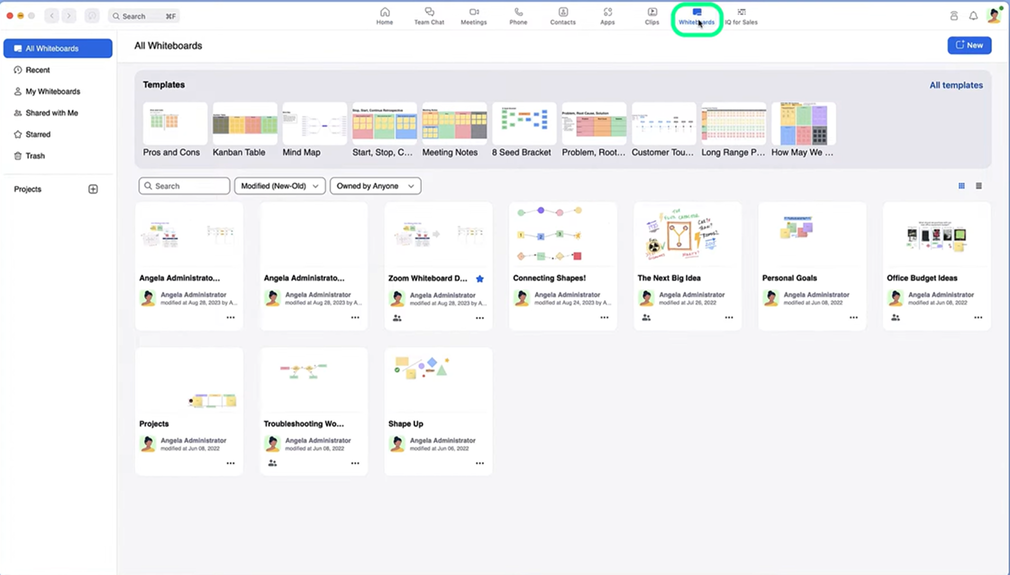Open more options for Shape Up whiteboard
The image size is (1010, 575).
[x=479, y=463]
